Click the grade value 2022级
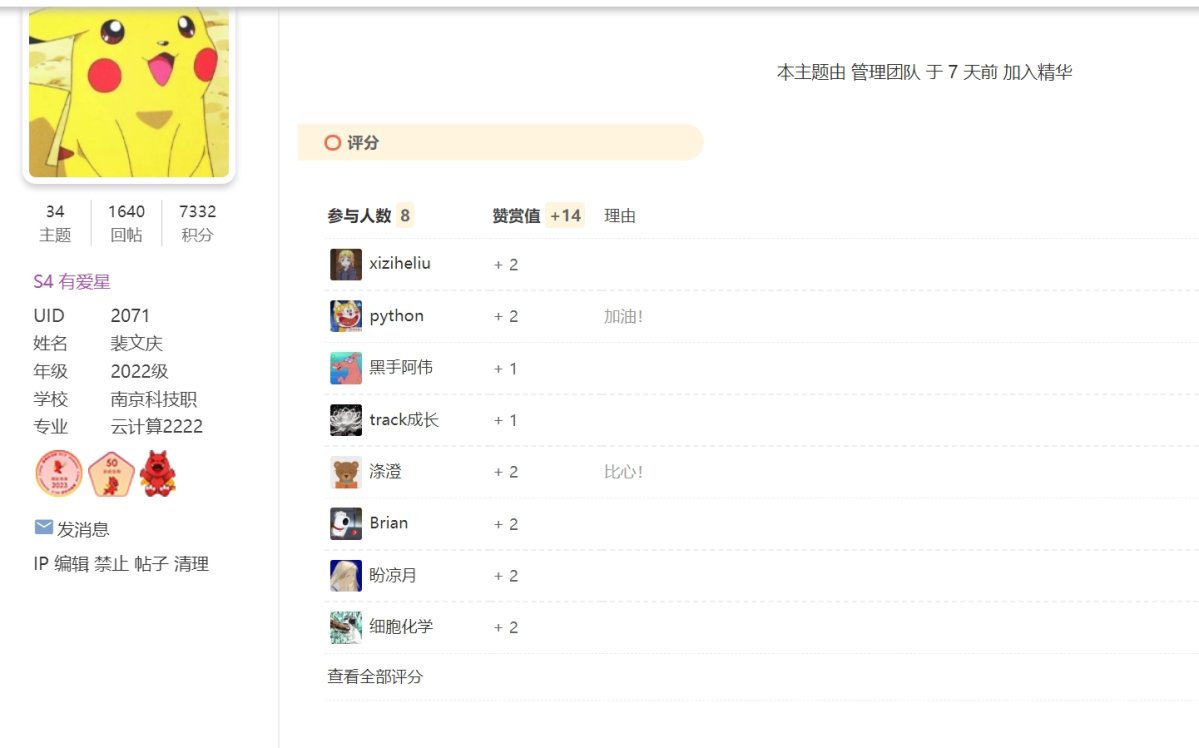Image resolution: width=1199 pixels, height=748 pixels. pyautogui.click(x=139, y=371)
